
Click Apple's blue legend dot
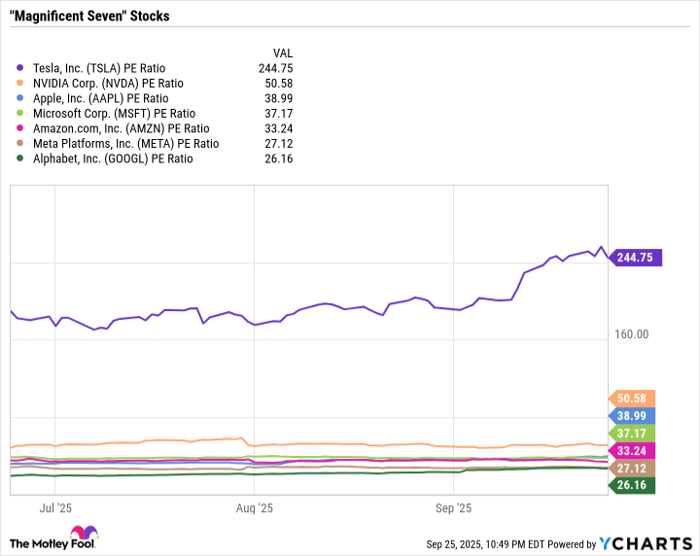point(20,98)
